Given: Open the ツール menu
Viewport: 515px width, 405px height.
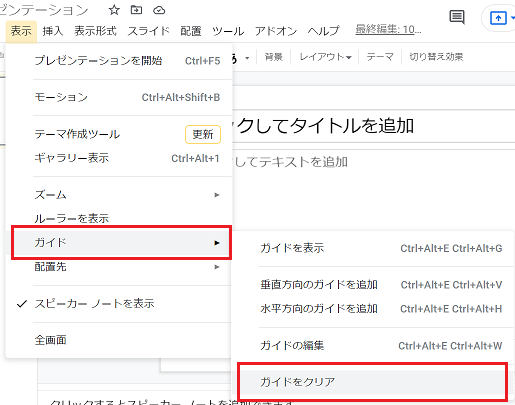Looking at the screenshot, I should pyautogui.click(x=228, y=31).
